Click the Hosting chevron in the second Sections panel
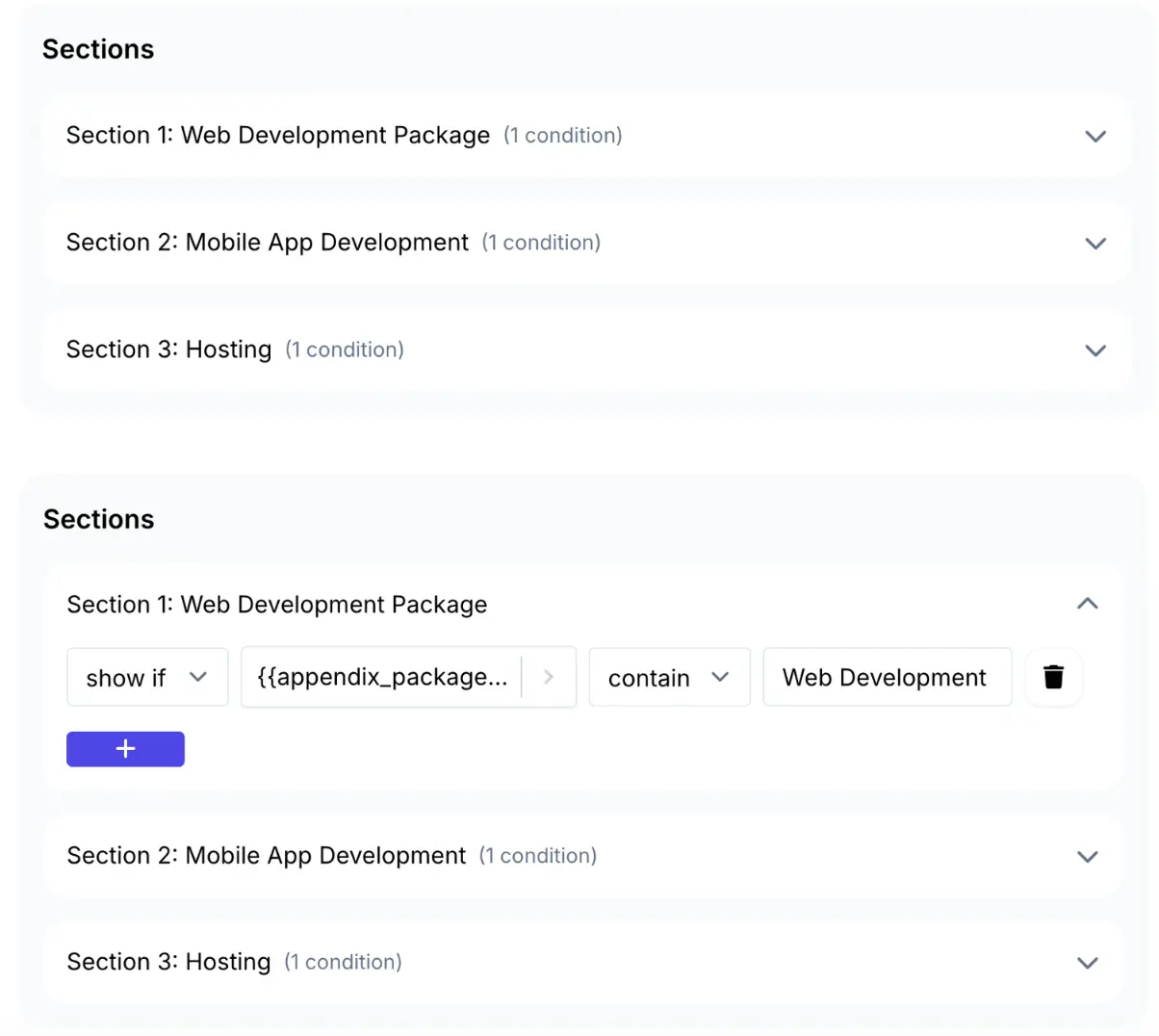Screen dimensions: 1159x1036 click(1087, 963)
